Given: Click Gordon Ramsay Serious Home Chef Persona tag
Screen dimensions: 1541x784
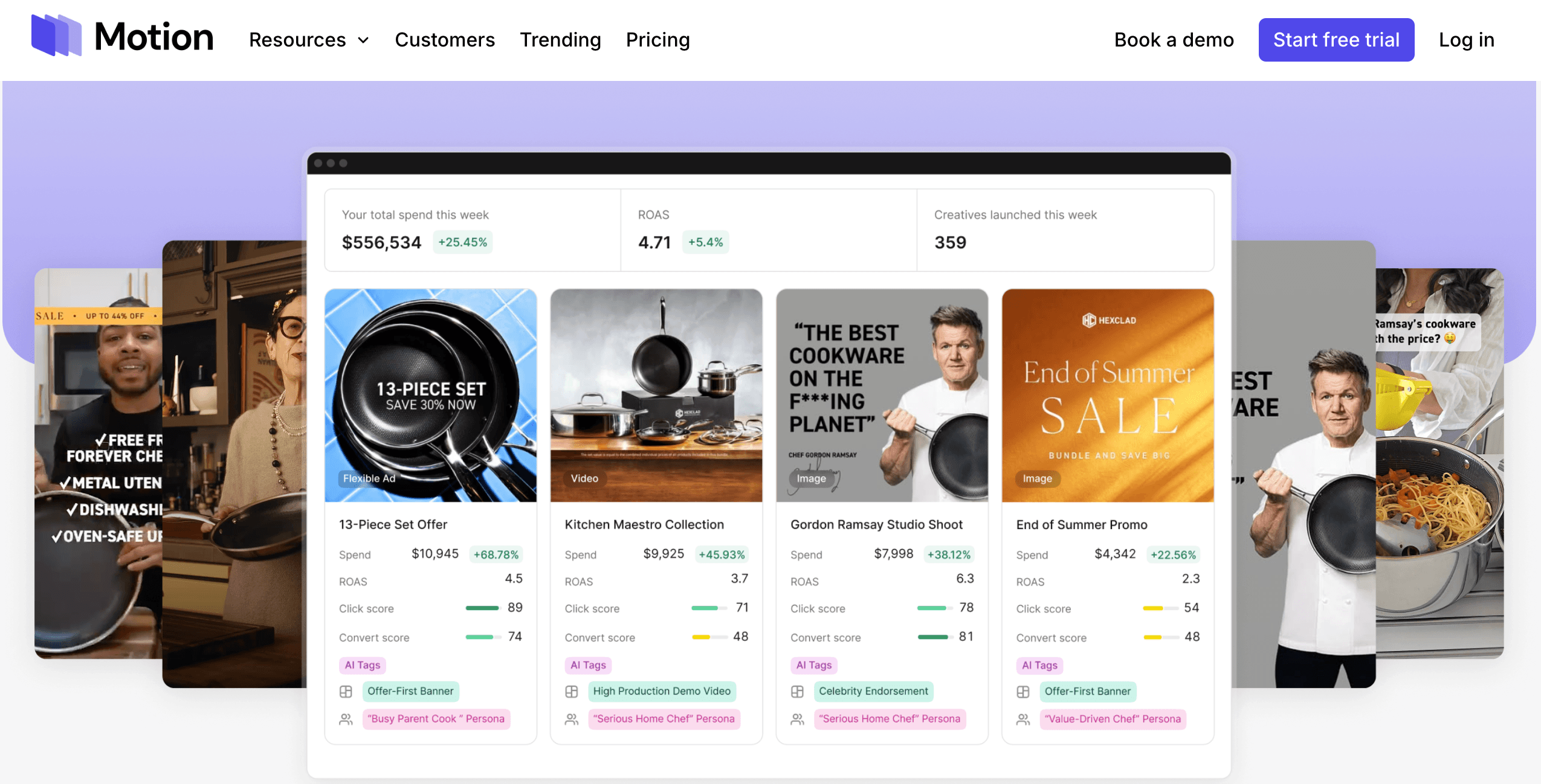Looking at the screenshot, I should (890, 719).
